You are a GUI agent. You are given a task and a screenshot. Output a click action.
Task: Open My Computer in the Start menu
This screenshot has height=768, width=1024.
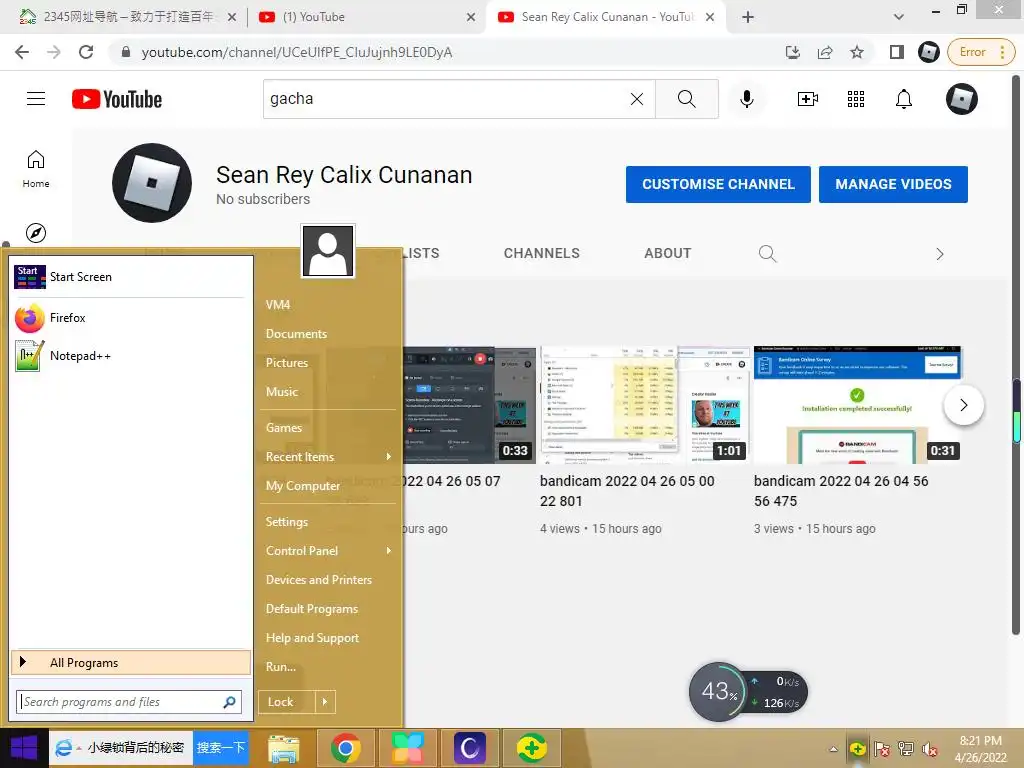click(302, 486)
